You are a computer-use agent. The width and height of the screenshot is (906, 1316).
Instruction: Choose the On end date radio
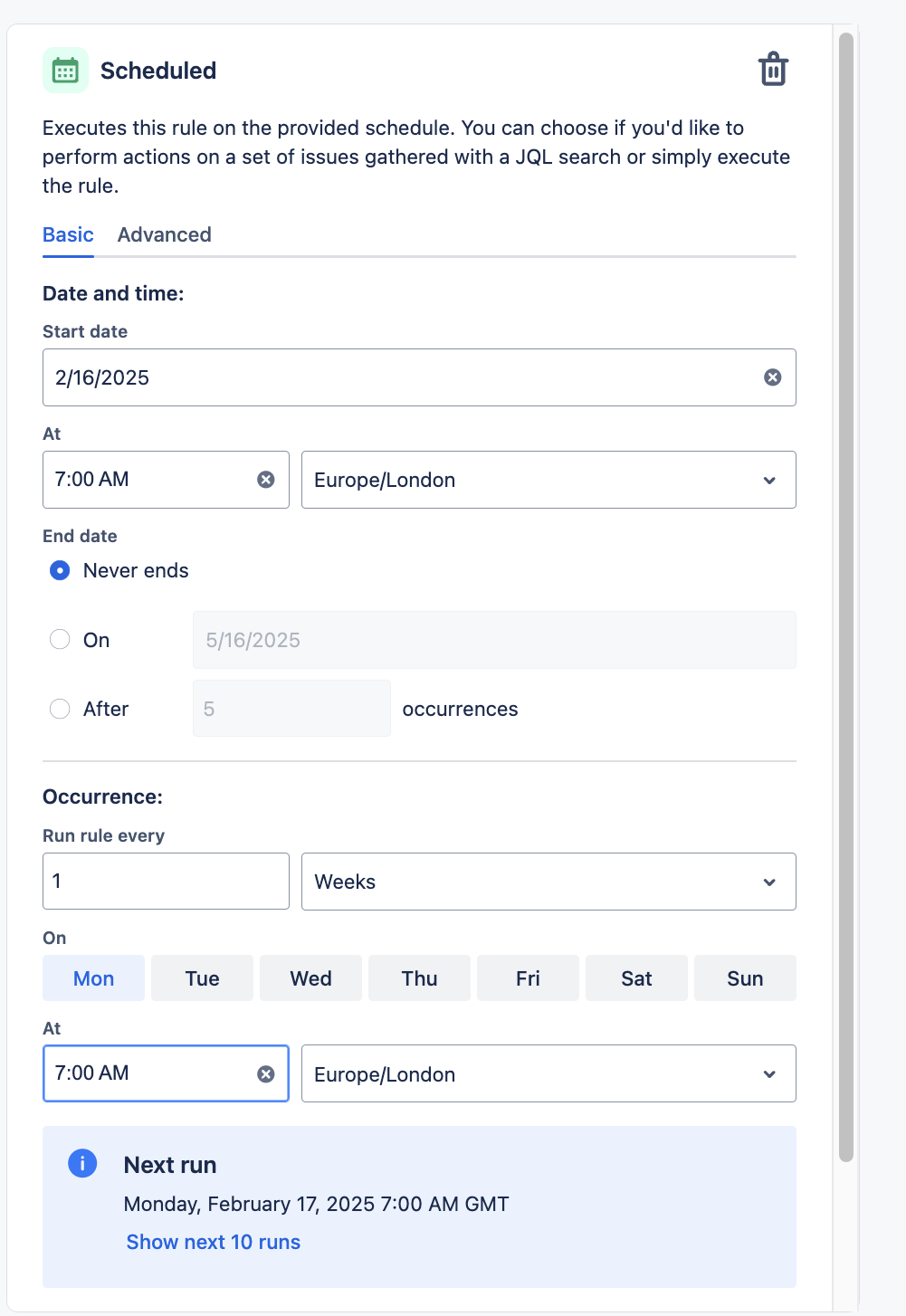60,639
